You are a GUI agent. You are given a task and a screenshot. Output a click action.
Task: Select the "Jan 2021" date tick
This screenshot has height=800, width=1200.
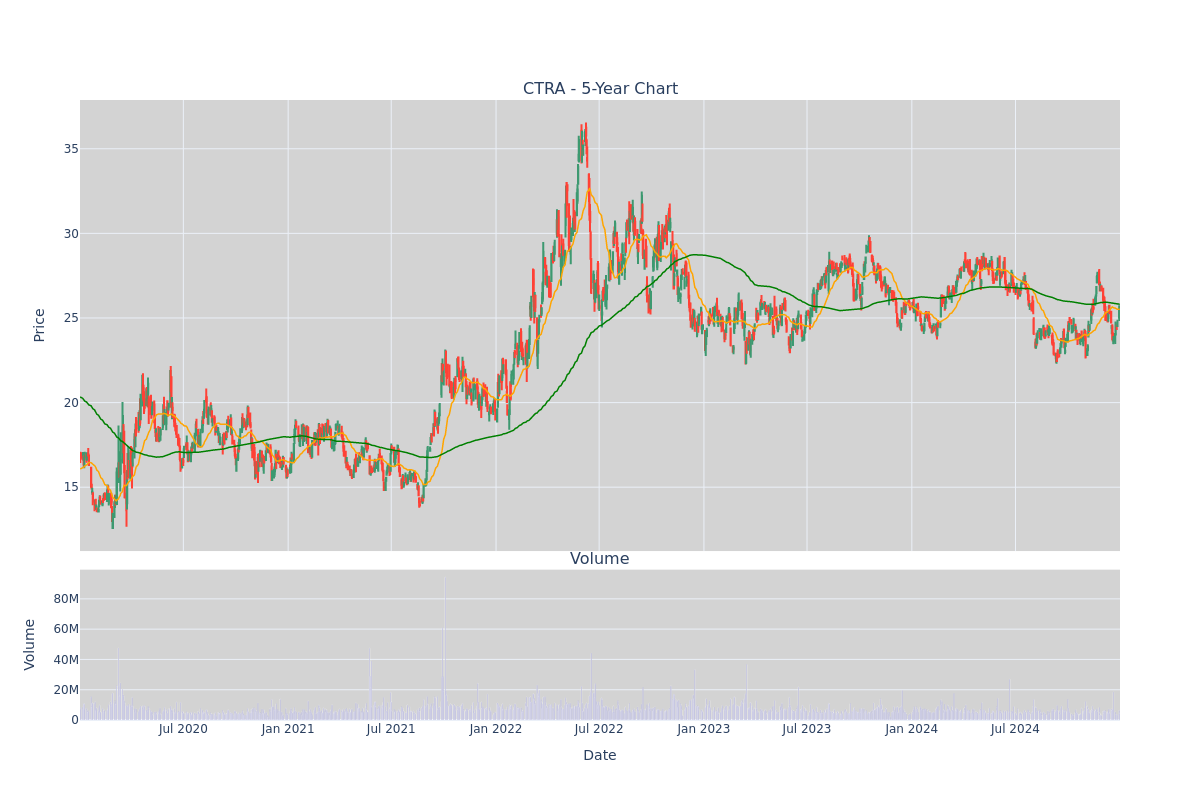(288, 729)
